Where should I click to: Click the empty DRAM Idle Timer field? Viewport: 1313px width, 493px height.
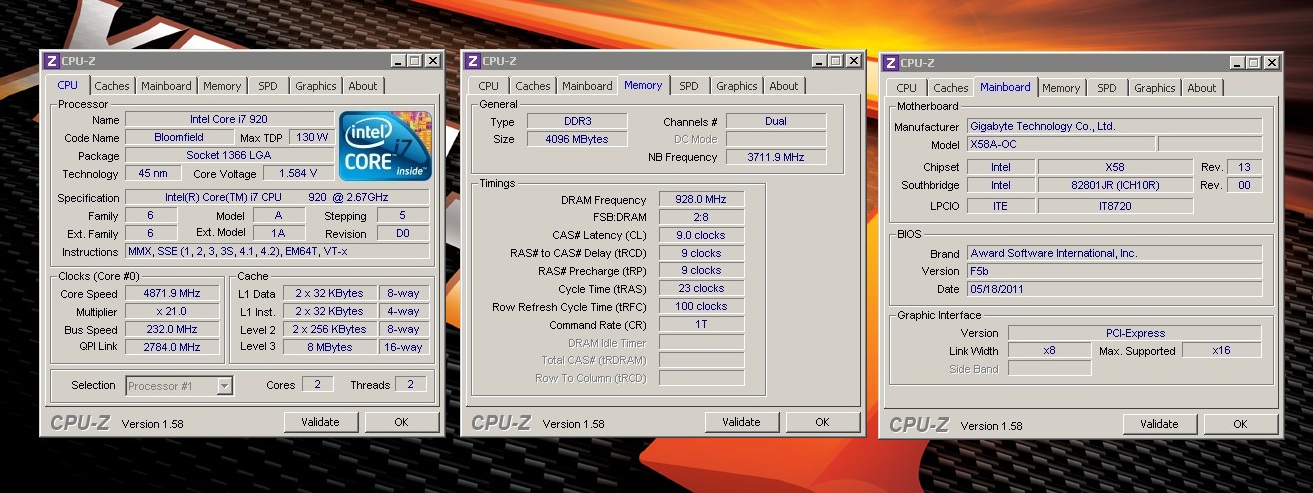701,343
